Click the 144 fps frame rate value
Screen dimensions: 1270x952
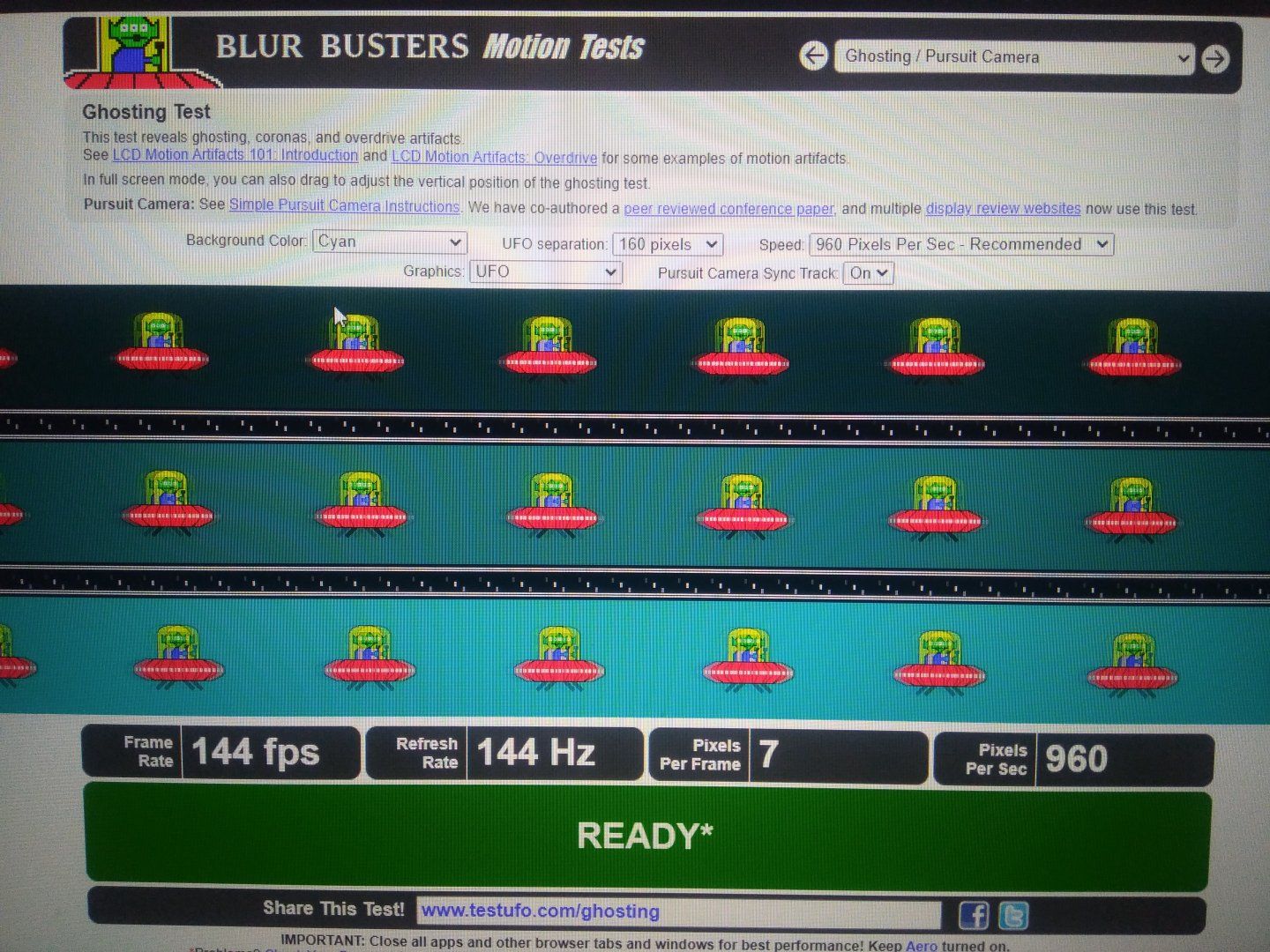click(255, 752)
